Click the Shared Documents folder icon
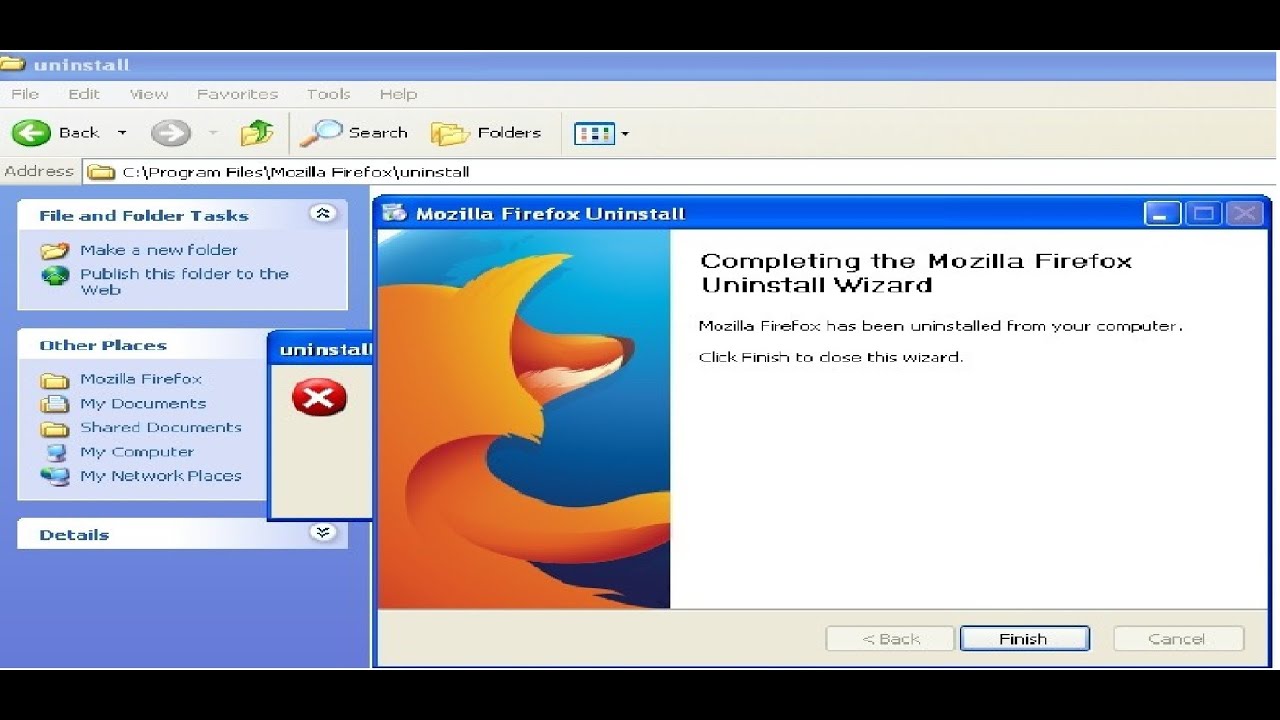This screenshot has width=1280, height=720. [54, 428]
